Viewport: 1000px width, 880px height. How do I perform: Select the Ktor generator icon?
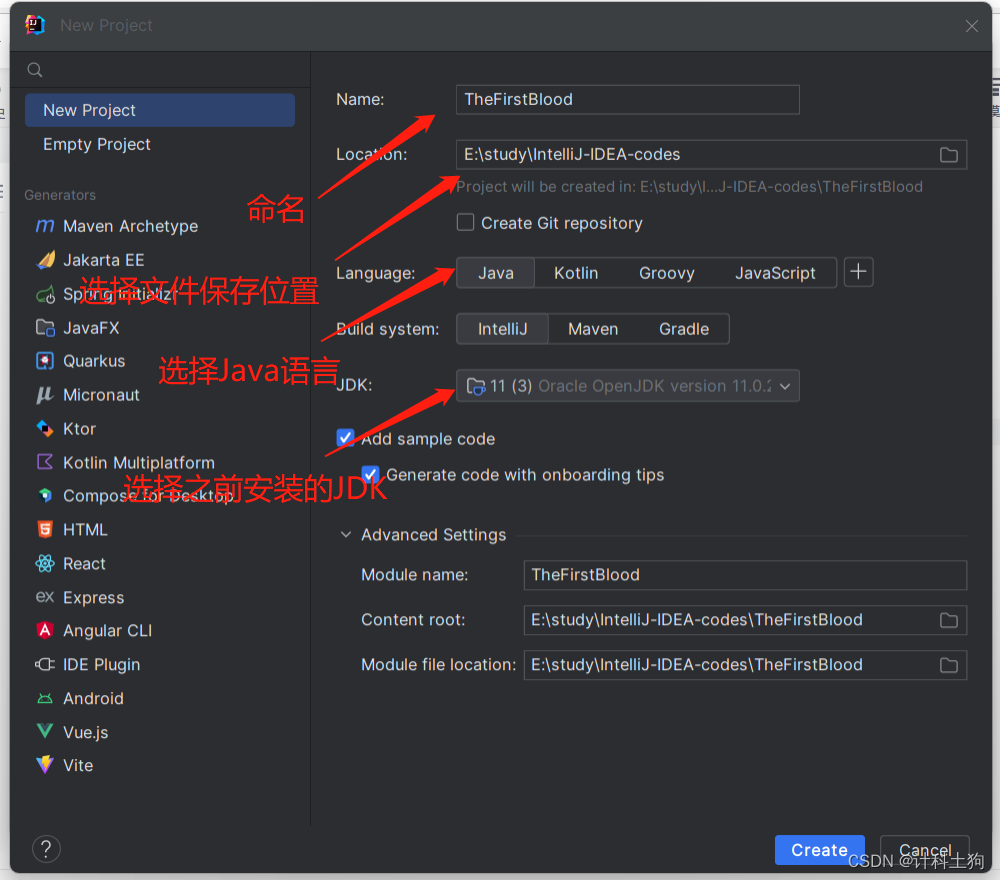pos(45,429)
